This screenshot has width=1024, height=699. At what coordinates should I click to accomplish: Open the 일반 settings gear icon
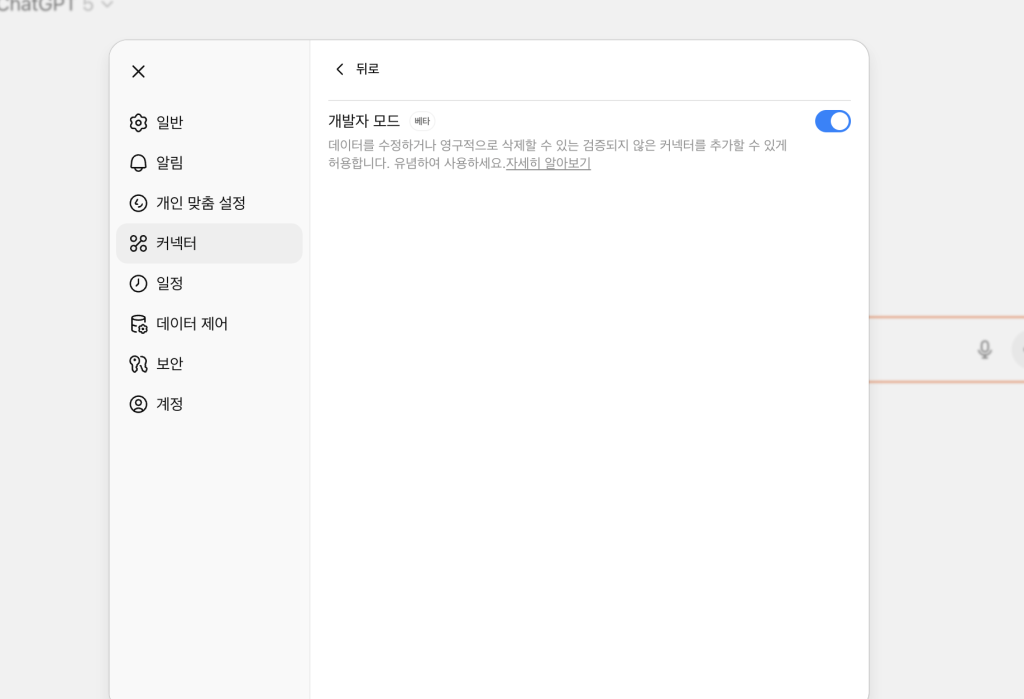[x=138, y=123]
